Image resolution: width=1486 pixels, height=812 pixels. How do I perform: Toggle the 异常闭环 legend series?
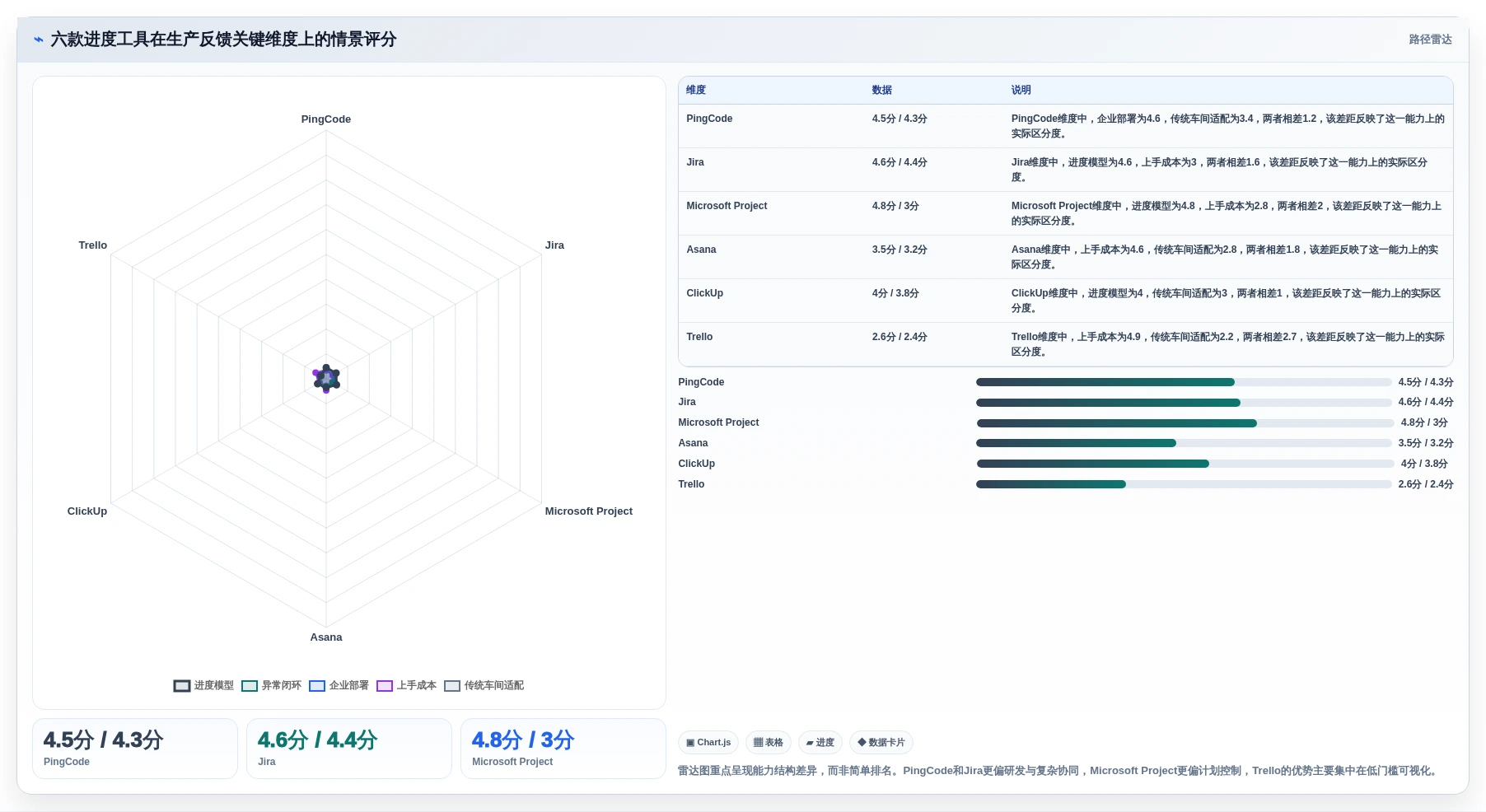pos(271,685)
